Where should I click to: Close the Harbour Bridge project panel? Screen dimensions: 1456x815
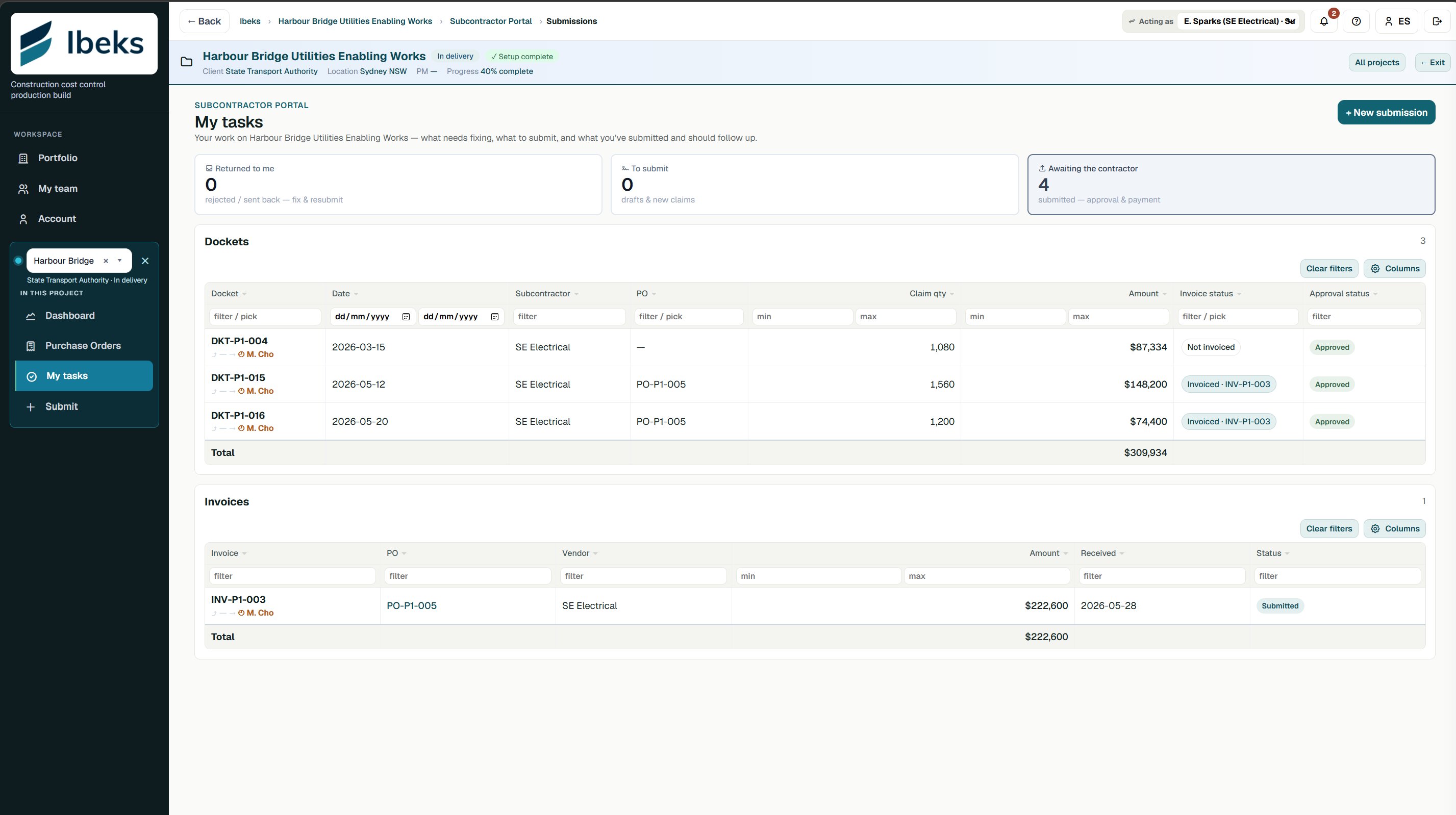pyautogui.click(x=145, y=261)
